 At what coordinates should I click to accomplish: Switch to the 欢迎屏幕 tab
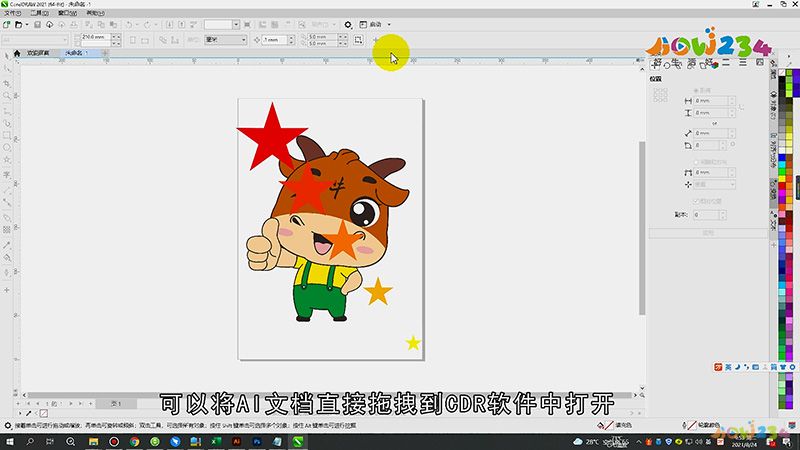pos(38,53)
